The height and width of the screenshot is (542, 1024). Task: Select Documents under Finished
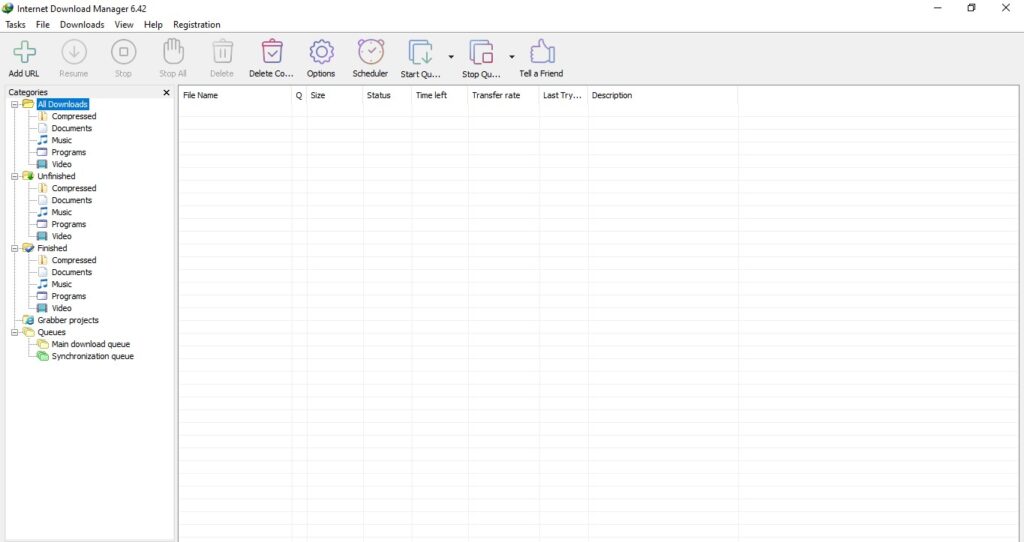[72, 272]
